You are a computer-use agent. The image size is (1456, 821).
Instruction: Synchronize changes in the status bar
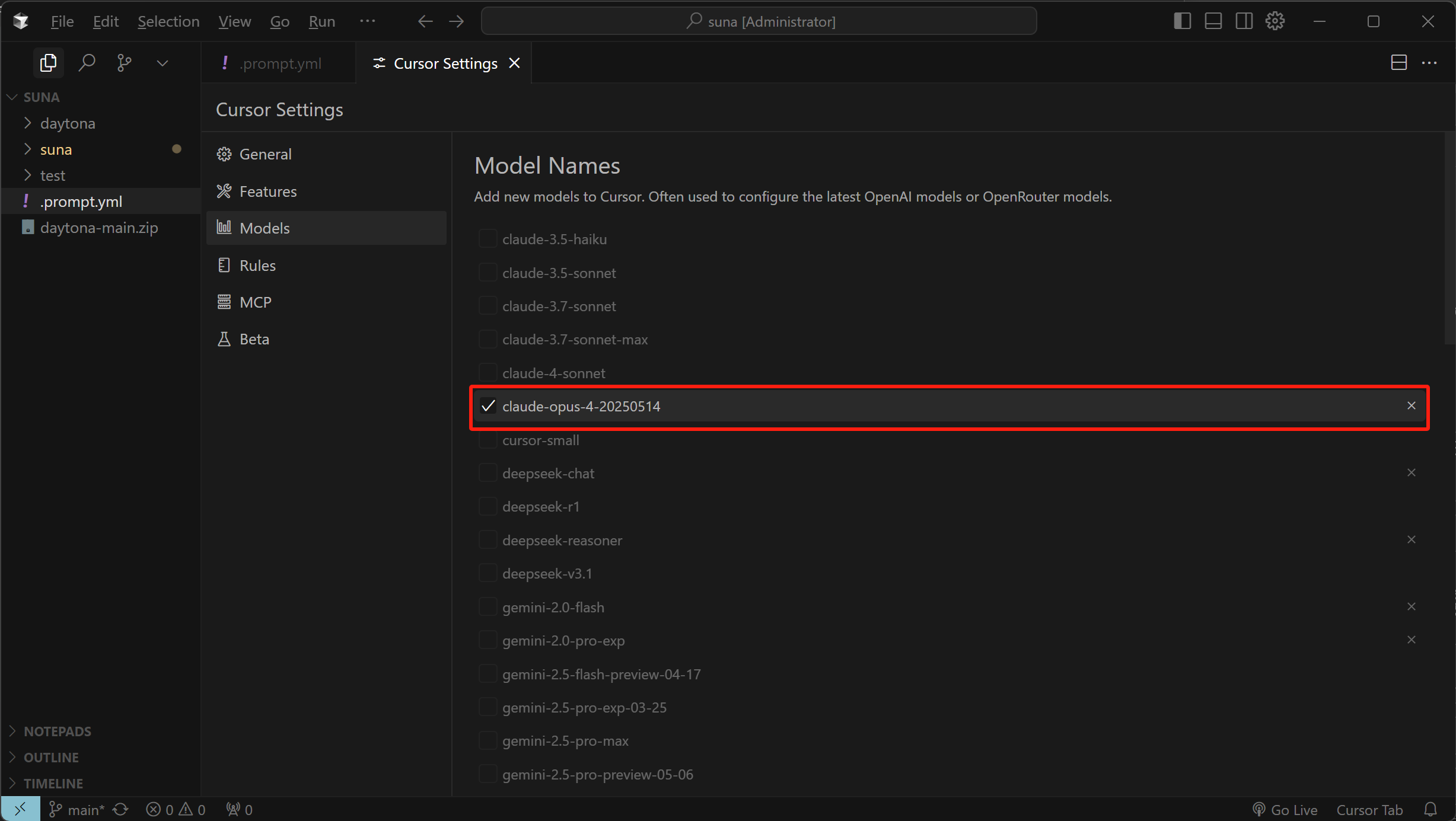point(120,810)
